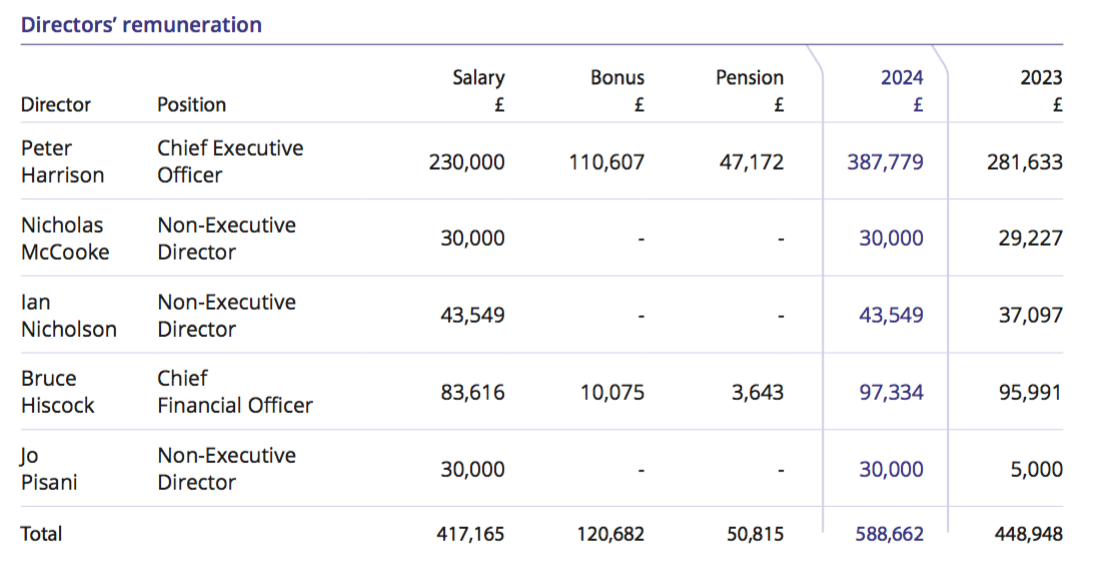
Task: Select the Chief Financial Officer position cell
Action: [234, 392]
